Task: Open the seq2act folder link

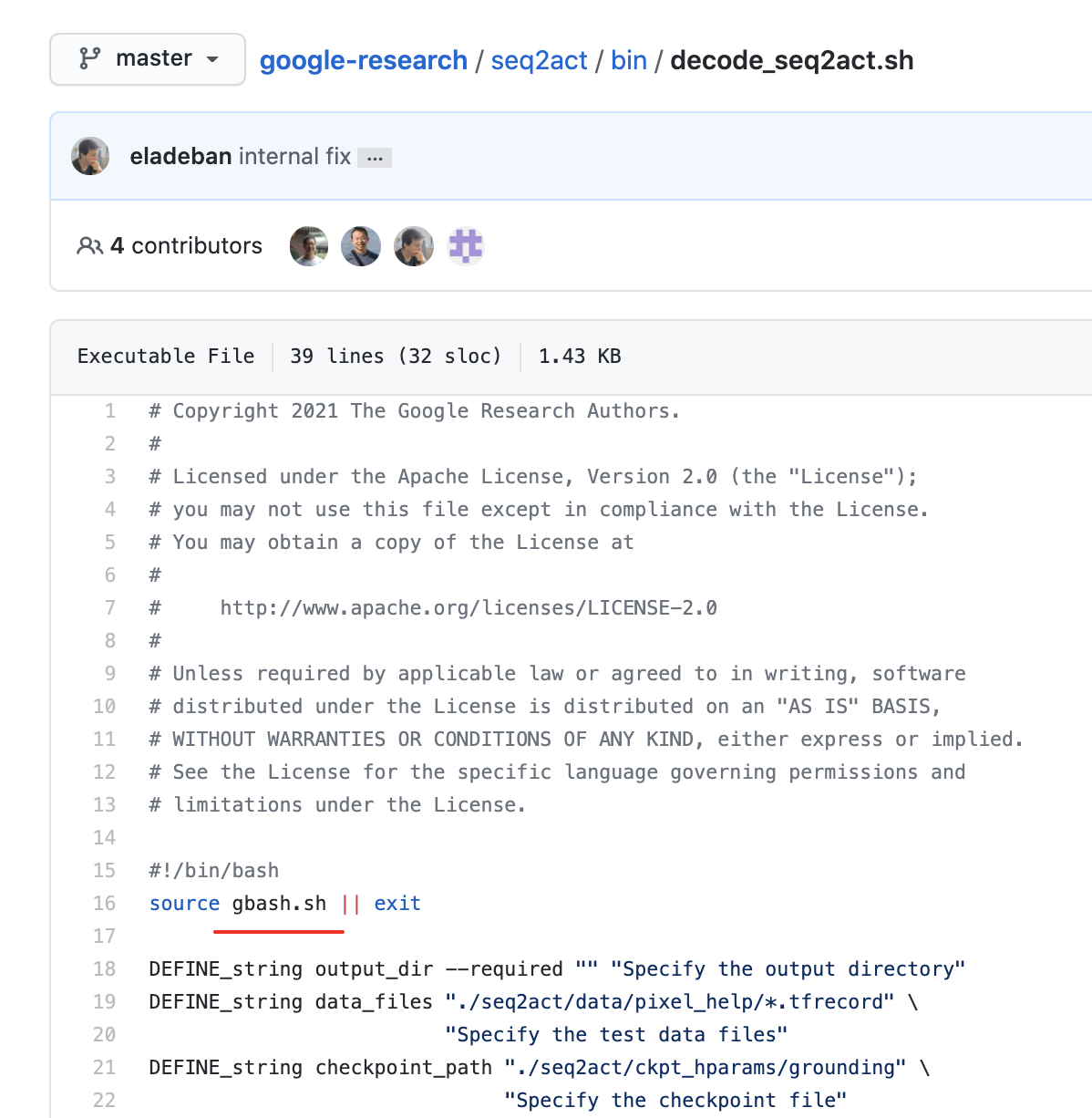Action: pos(539,60)
